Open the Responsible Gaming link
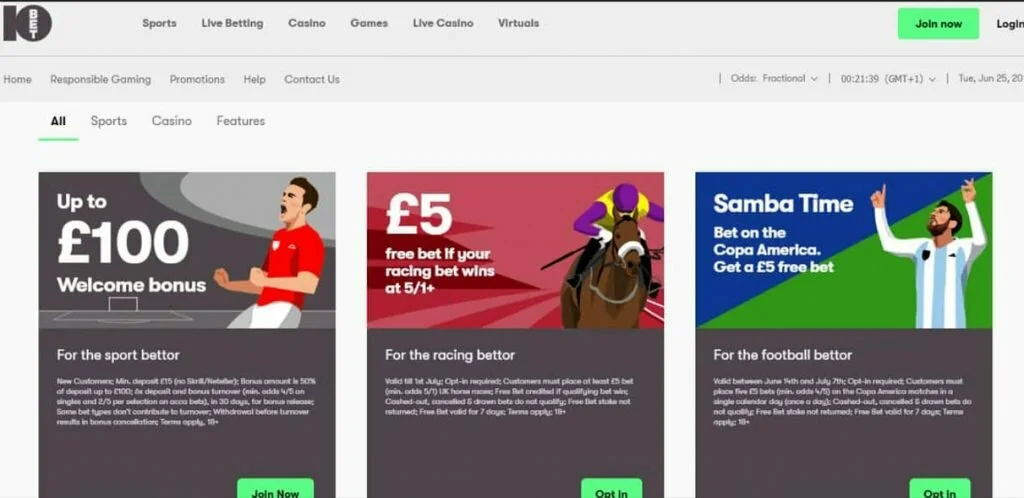The image size is (1024, 498). tap(101, 80)
